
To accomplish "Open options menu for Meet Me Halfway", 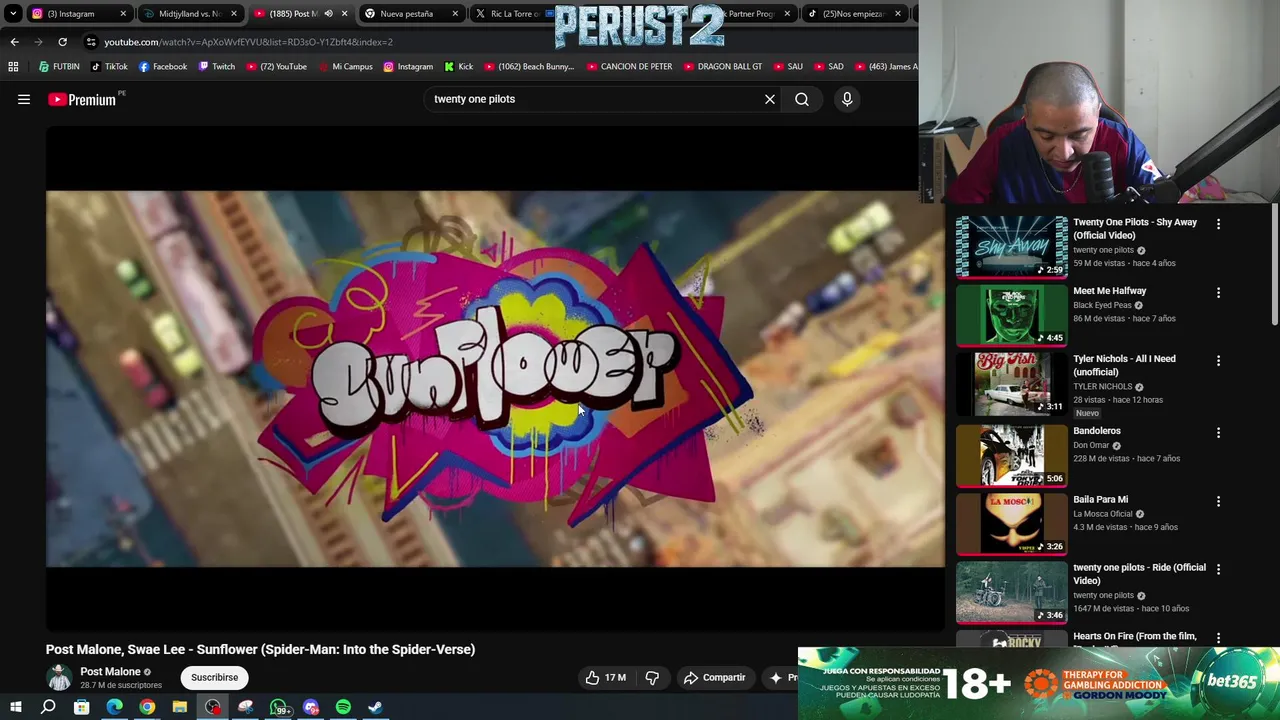I will (1218, 293).
